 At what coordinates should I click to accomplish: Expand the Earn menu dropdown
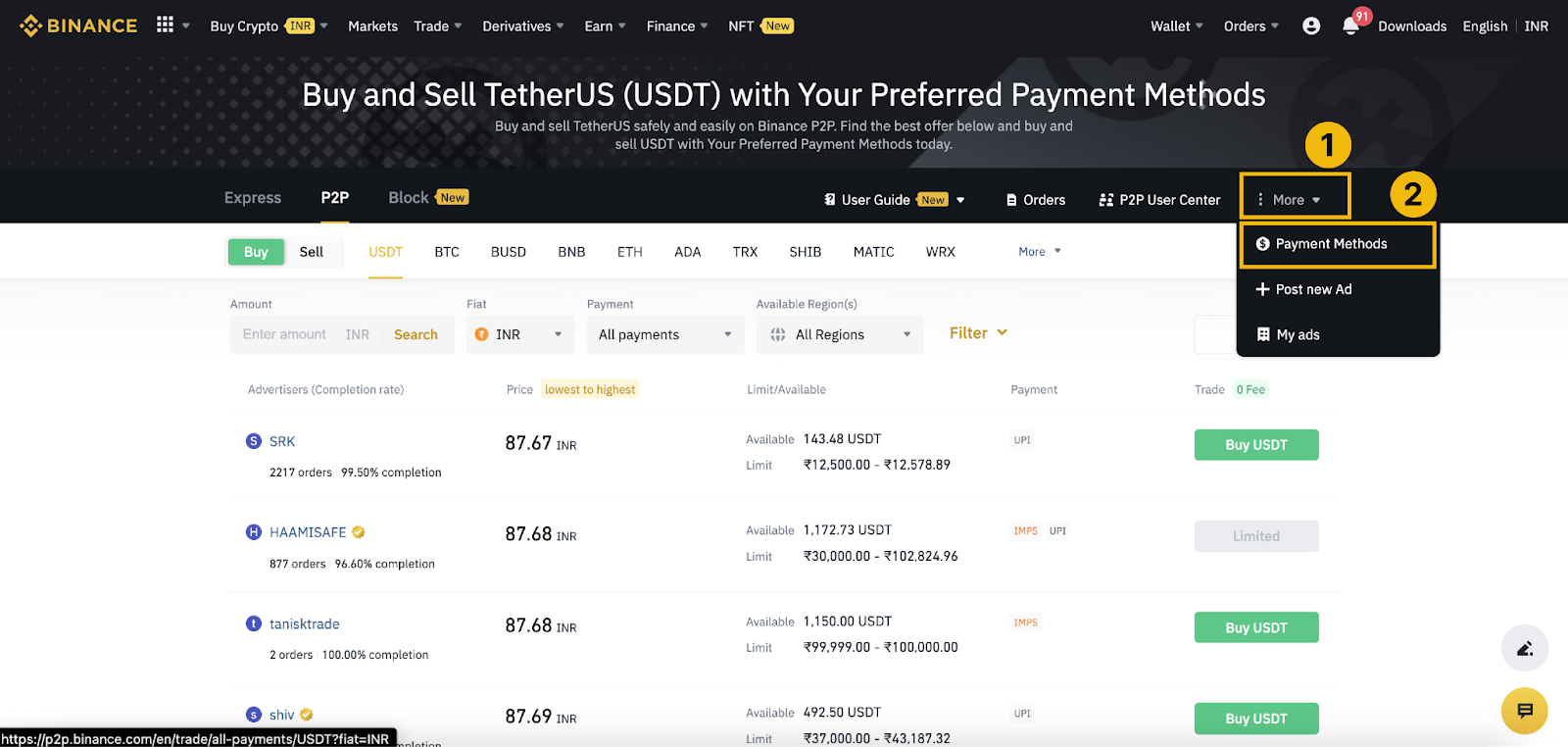click(605, 26)
